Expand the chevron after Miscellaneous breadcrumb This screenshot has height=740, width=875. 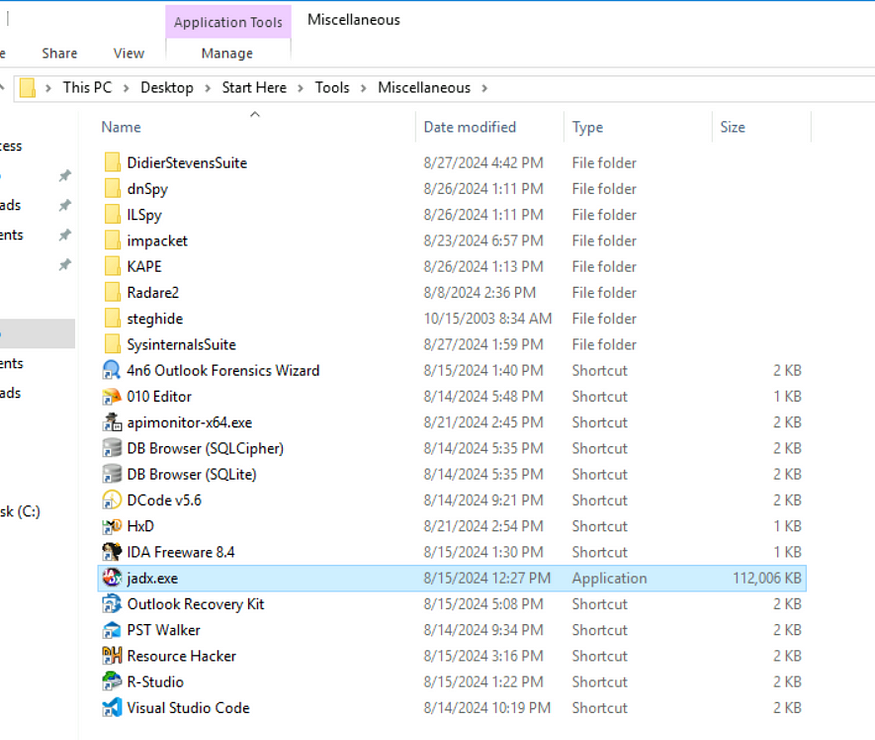(484, 88)
